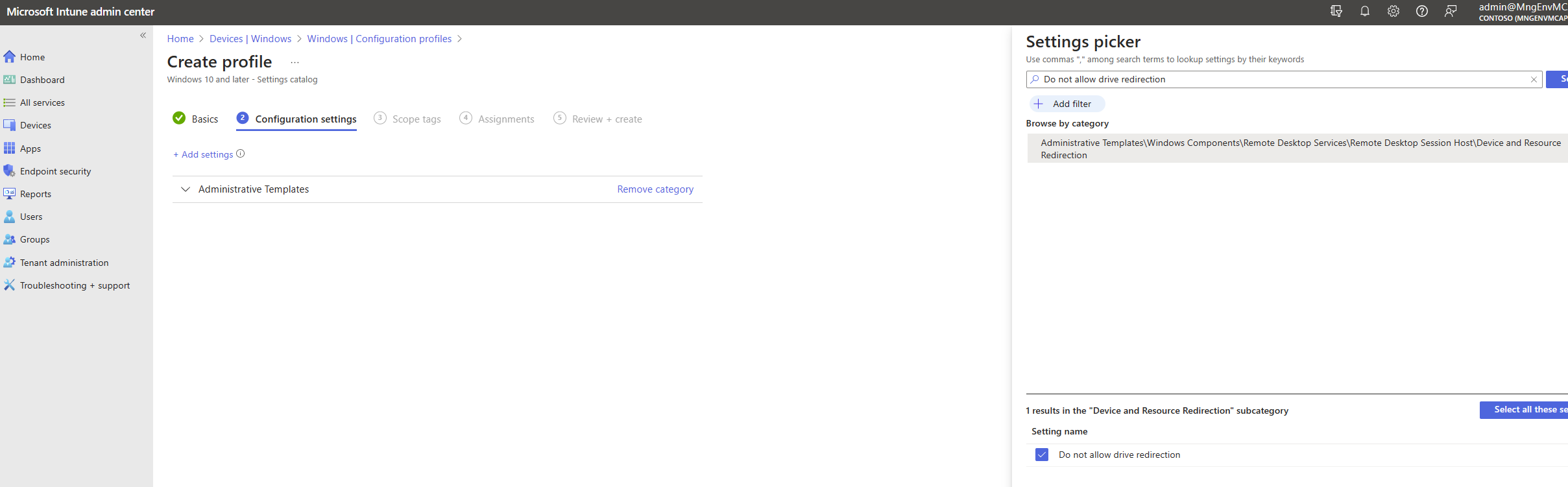Open the Create profile ellipsis menu

[295, 62]
